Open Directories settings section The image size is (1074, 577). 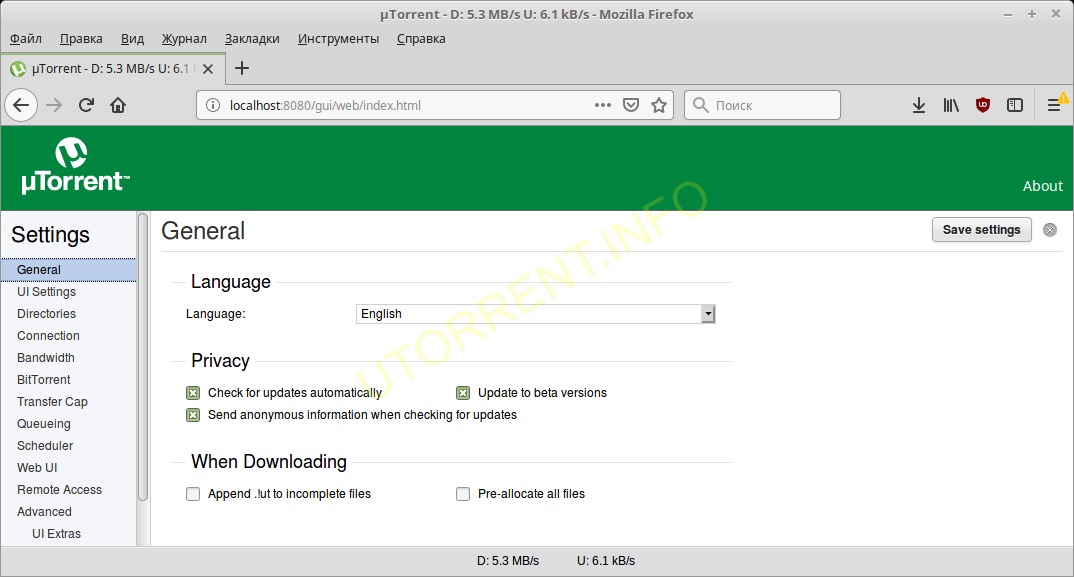tap(47, 314)
